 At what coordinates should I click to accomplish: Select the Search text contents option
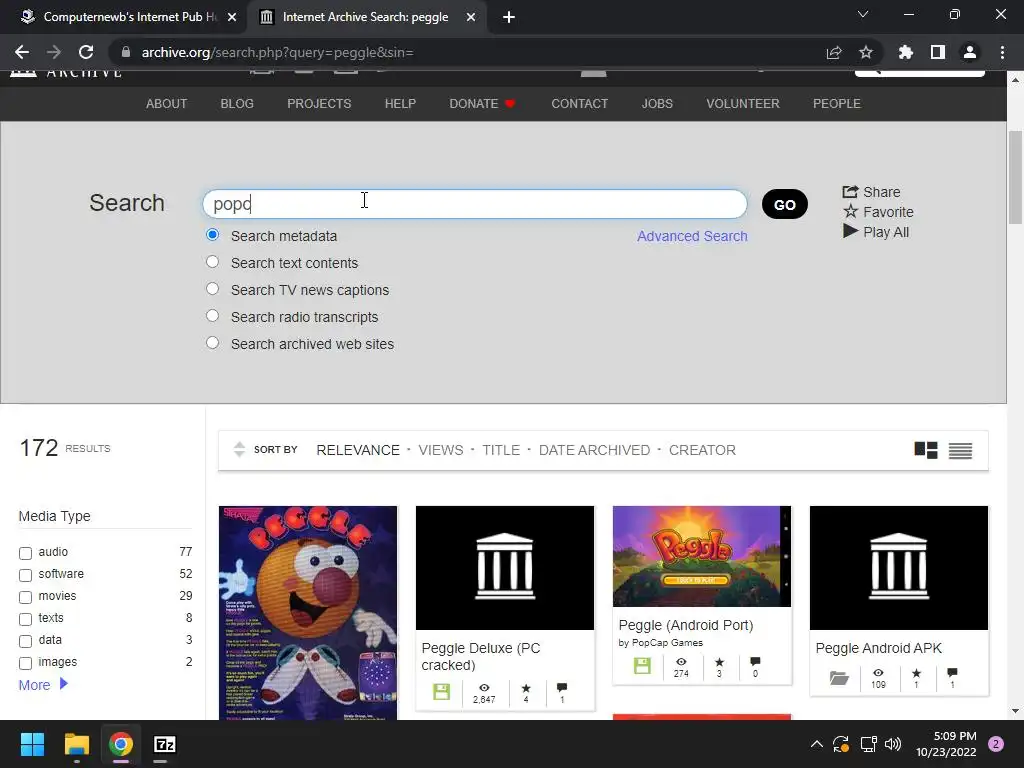coord(212,262)
